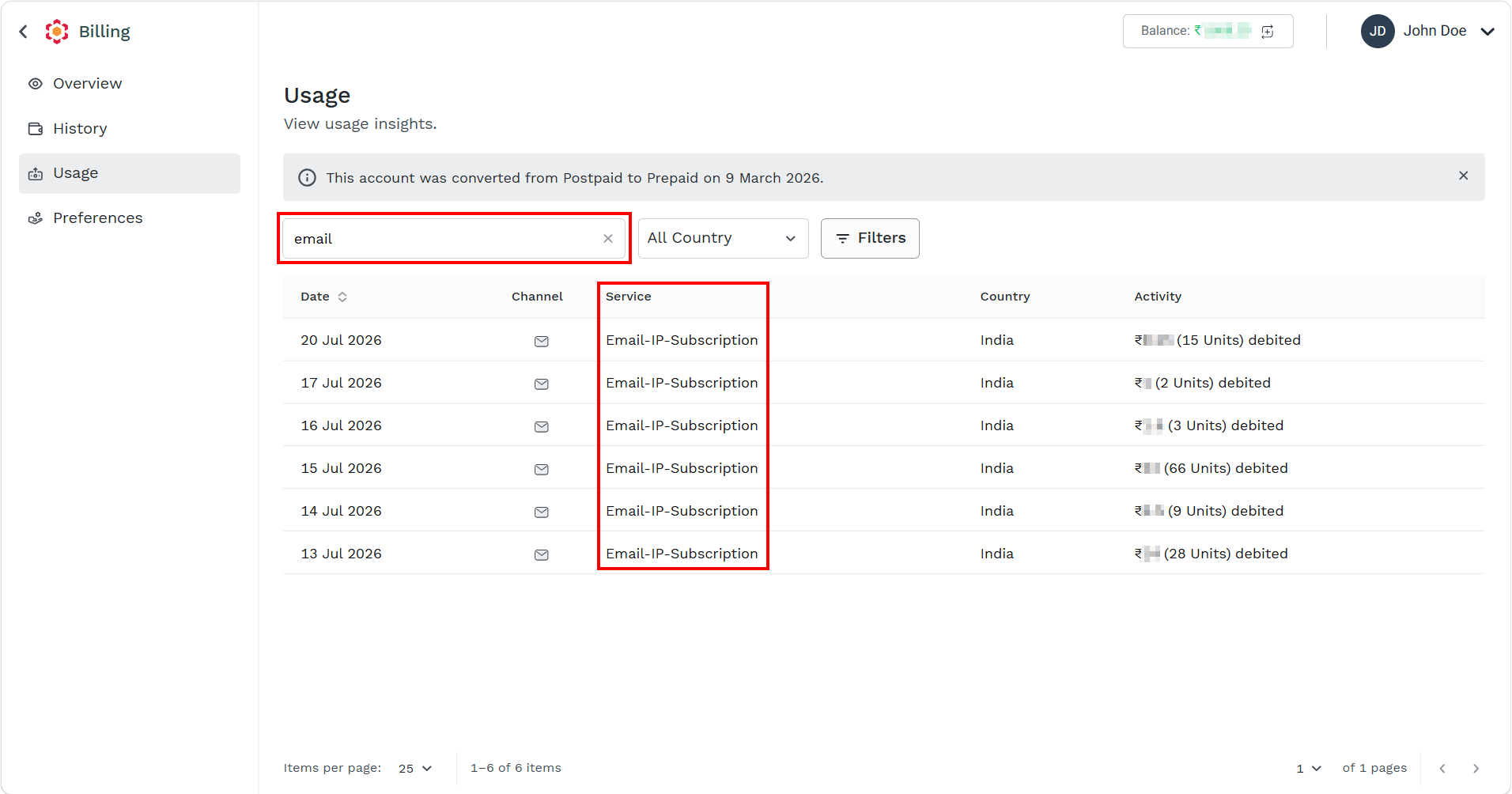Select the 17 Jul 2026 date cell

click(341, 383)
